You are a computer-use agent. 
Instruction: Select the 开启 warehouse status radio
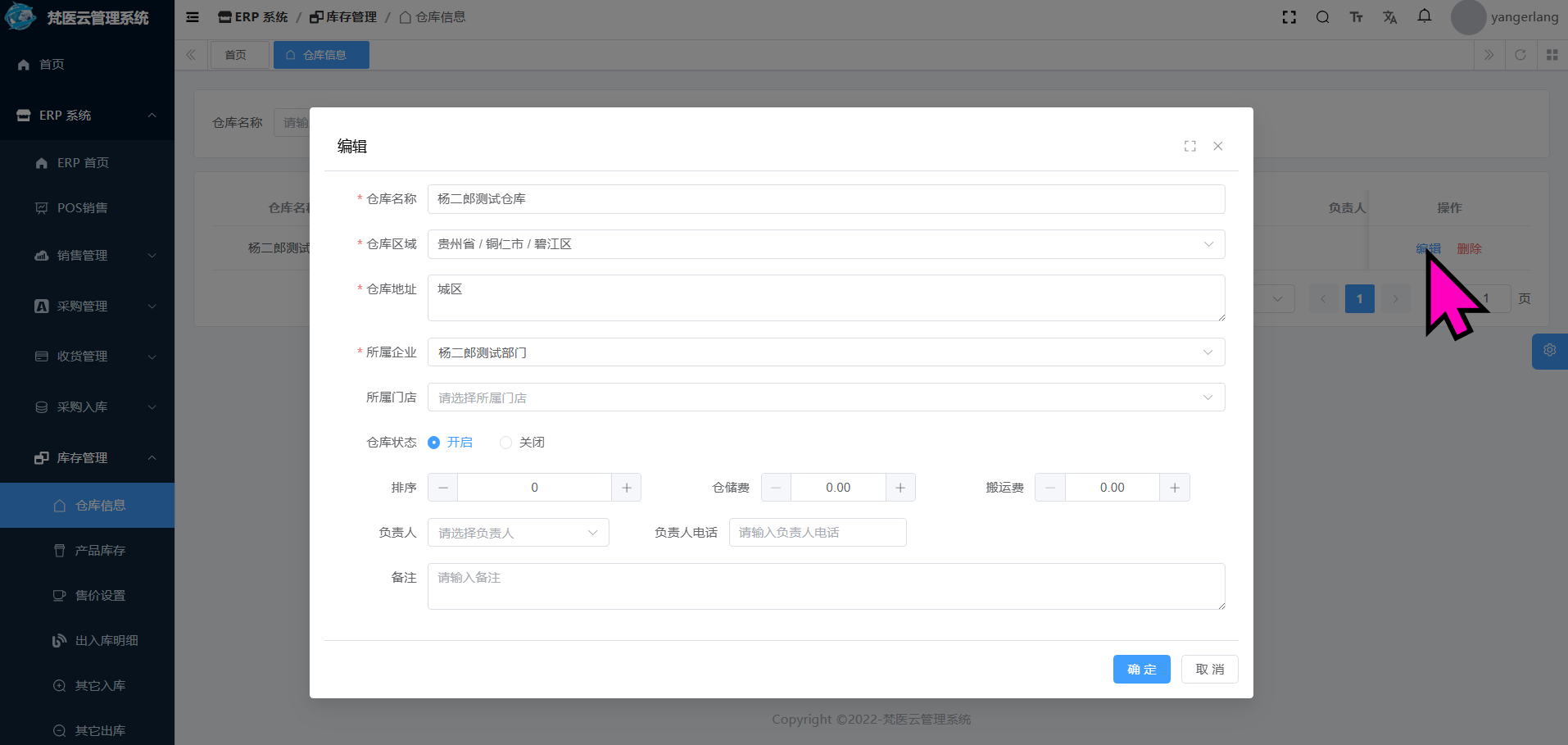(x=434, y=443)
